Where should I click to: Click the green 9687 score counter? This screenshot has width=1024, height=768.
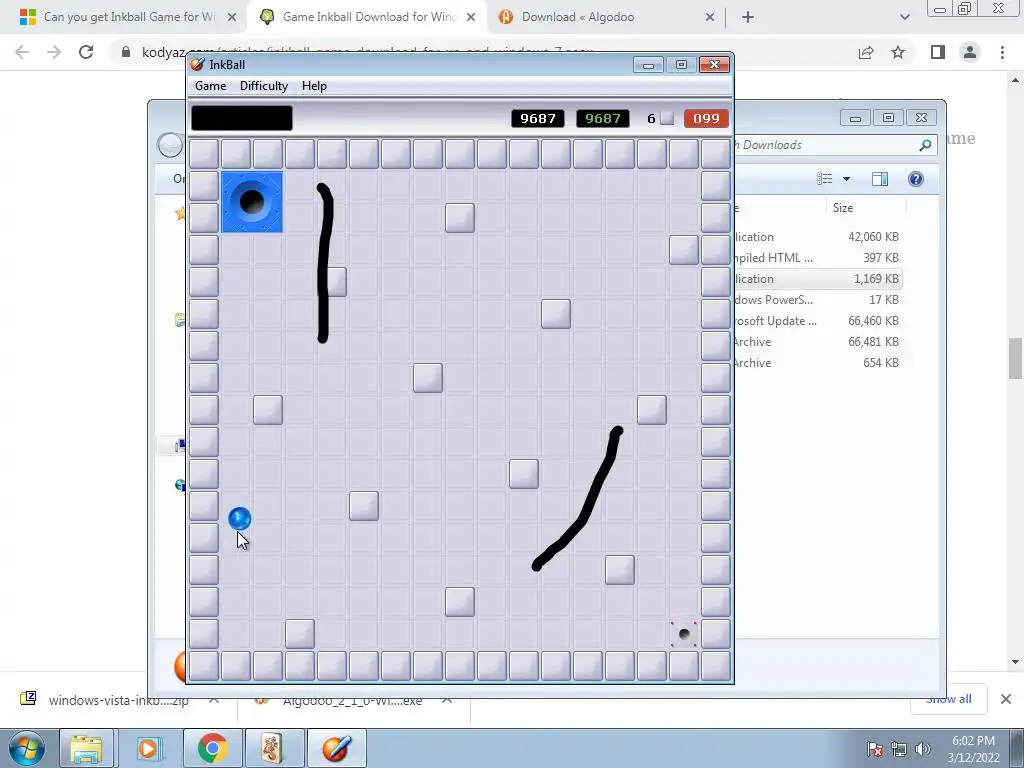click(603, 118)
